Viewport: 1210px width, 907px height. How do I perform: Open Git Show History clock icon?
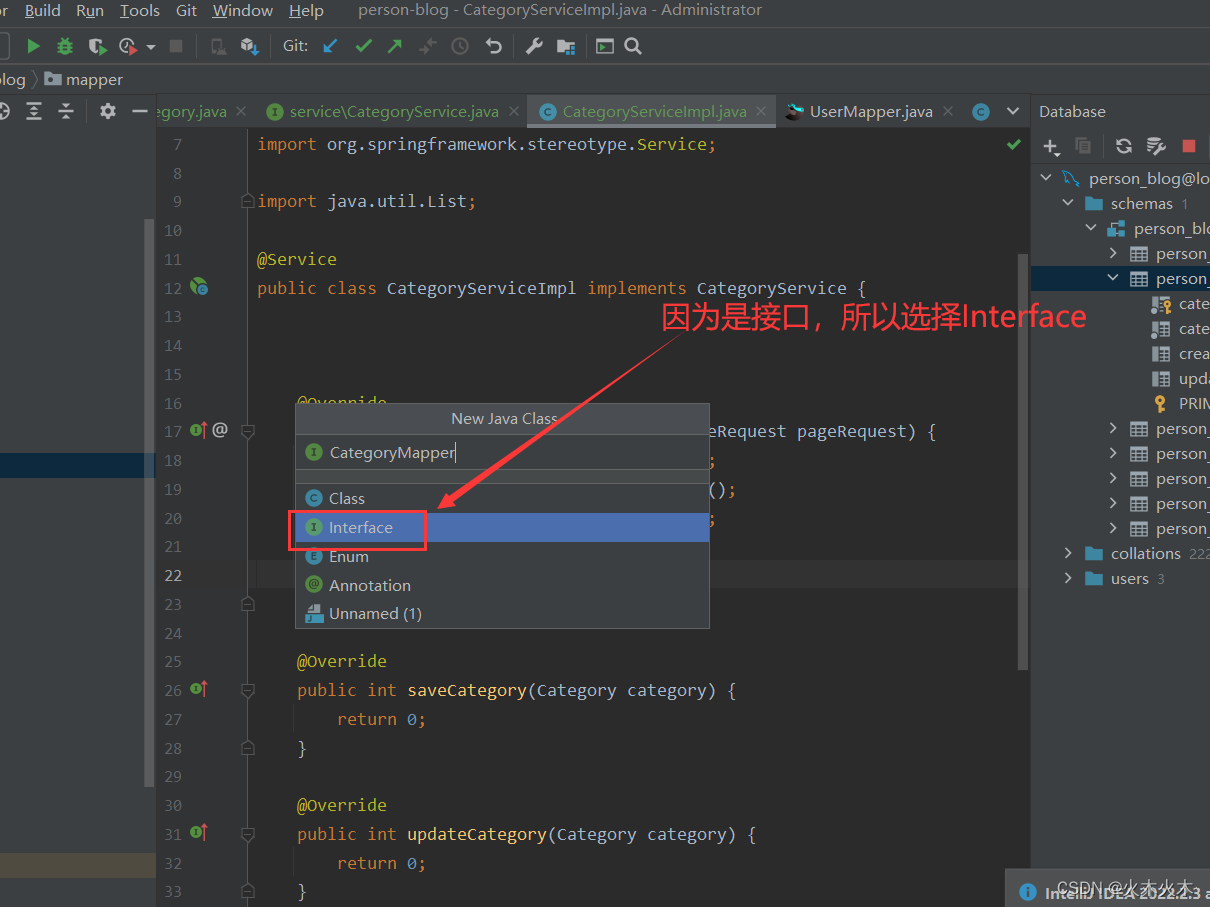click(x=460, y=46)
